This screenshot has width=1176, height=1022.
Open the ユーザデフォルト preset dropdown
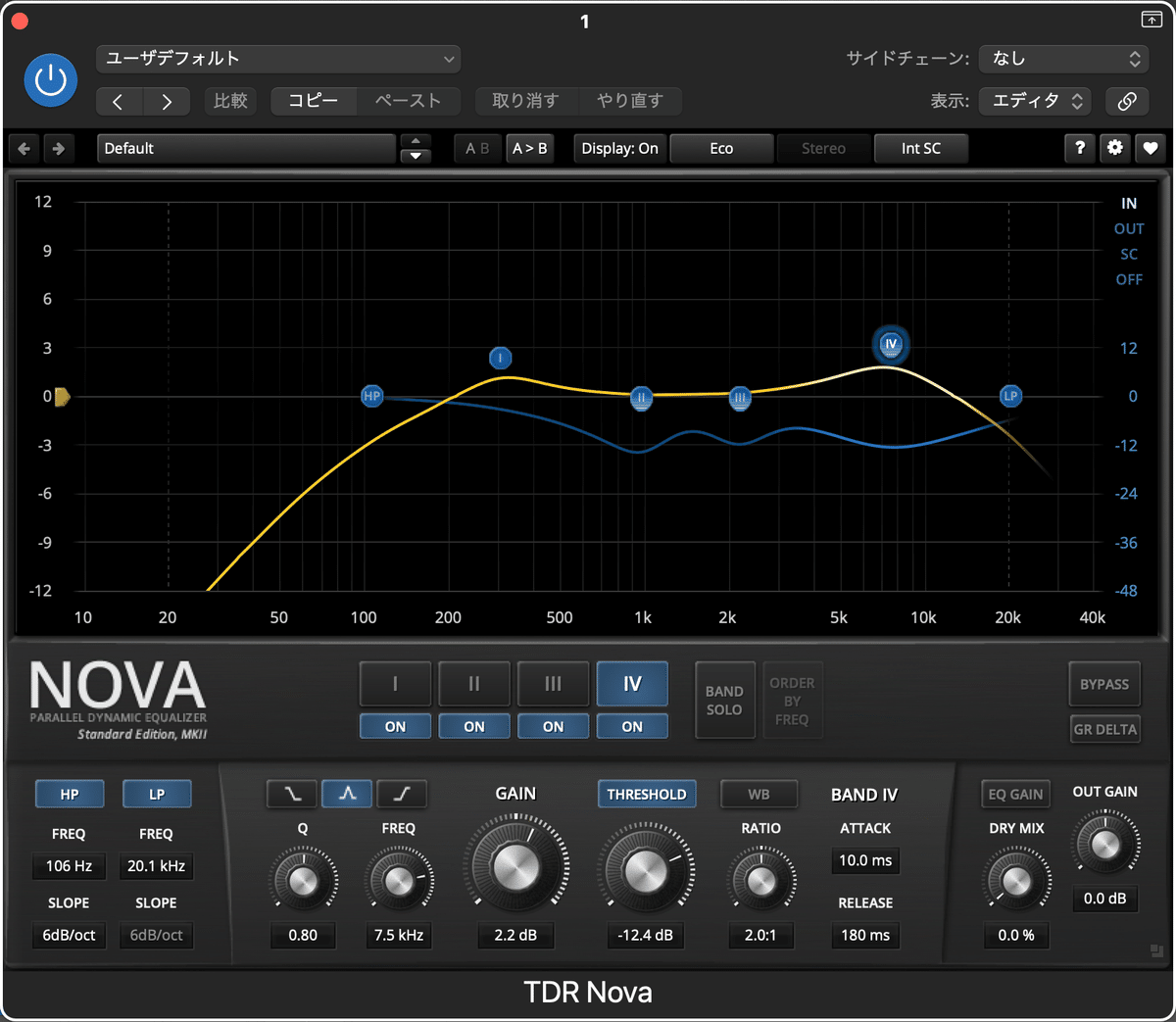(x=278, y=59)
